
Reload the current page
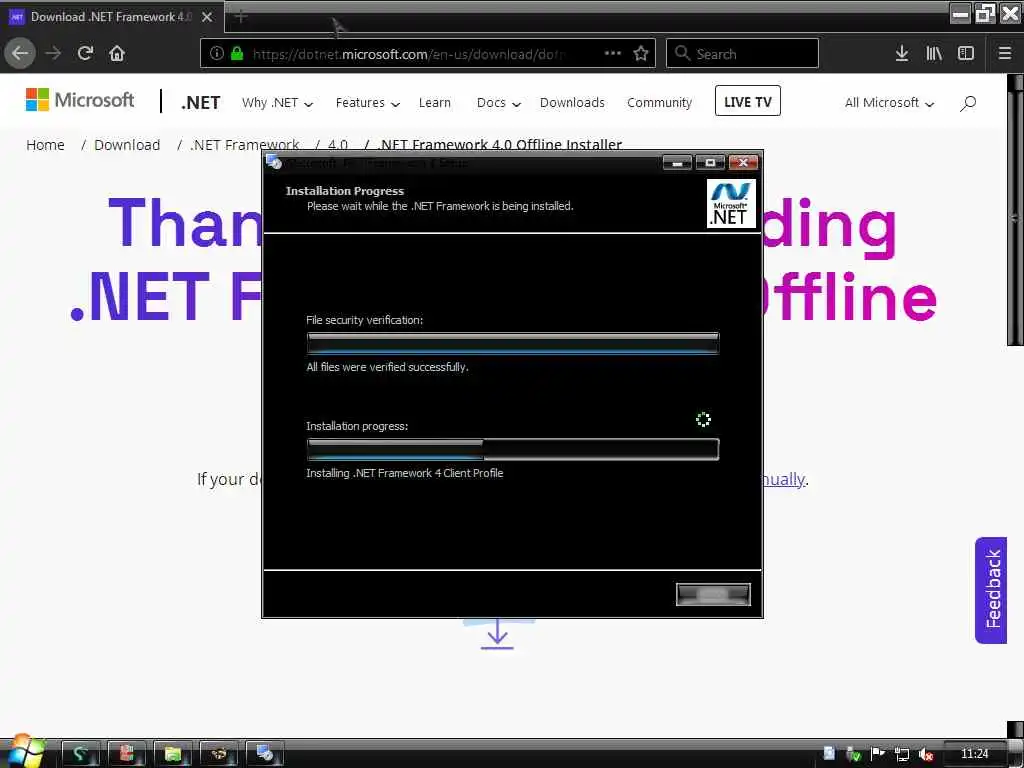tap(86, 54)
